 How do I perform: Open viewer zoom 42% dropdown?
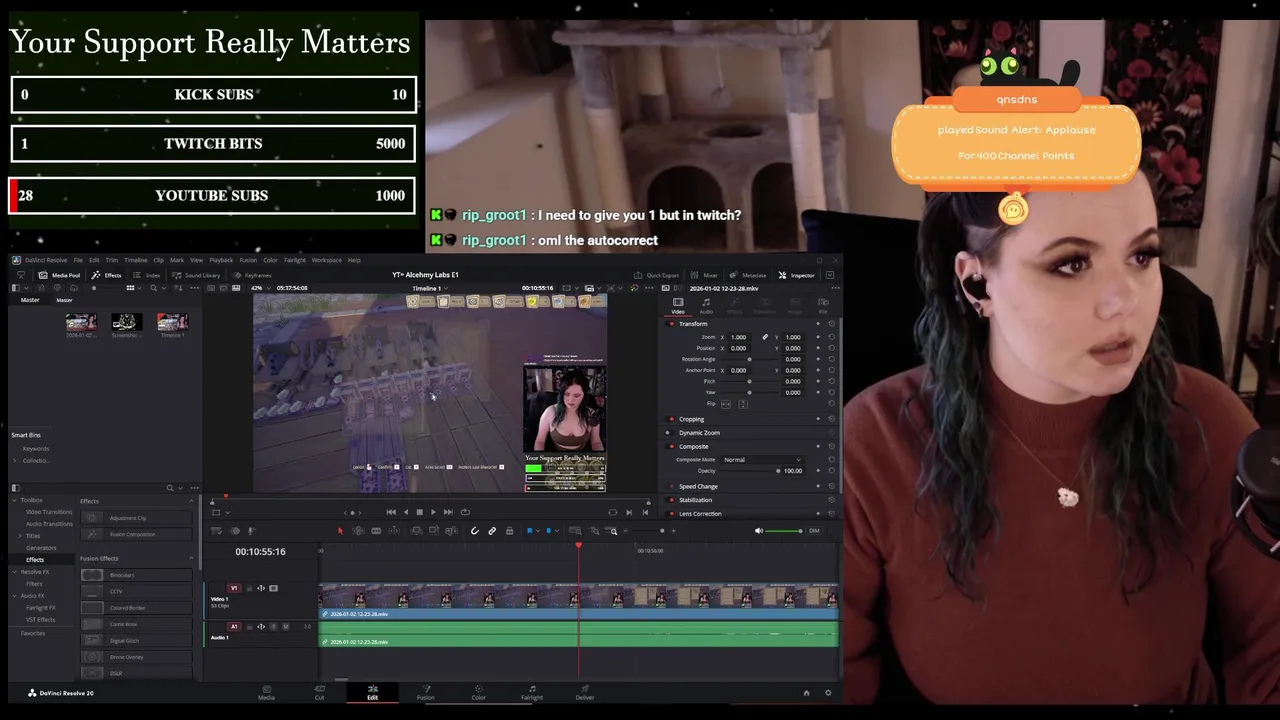click(262, 288)
